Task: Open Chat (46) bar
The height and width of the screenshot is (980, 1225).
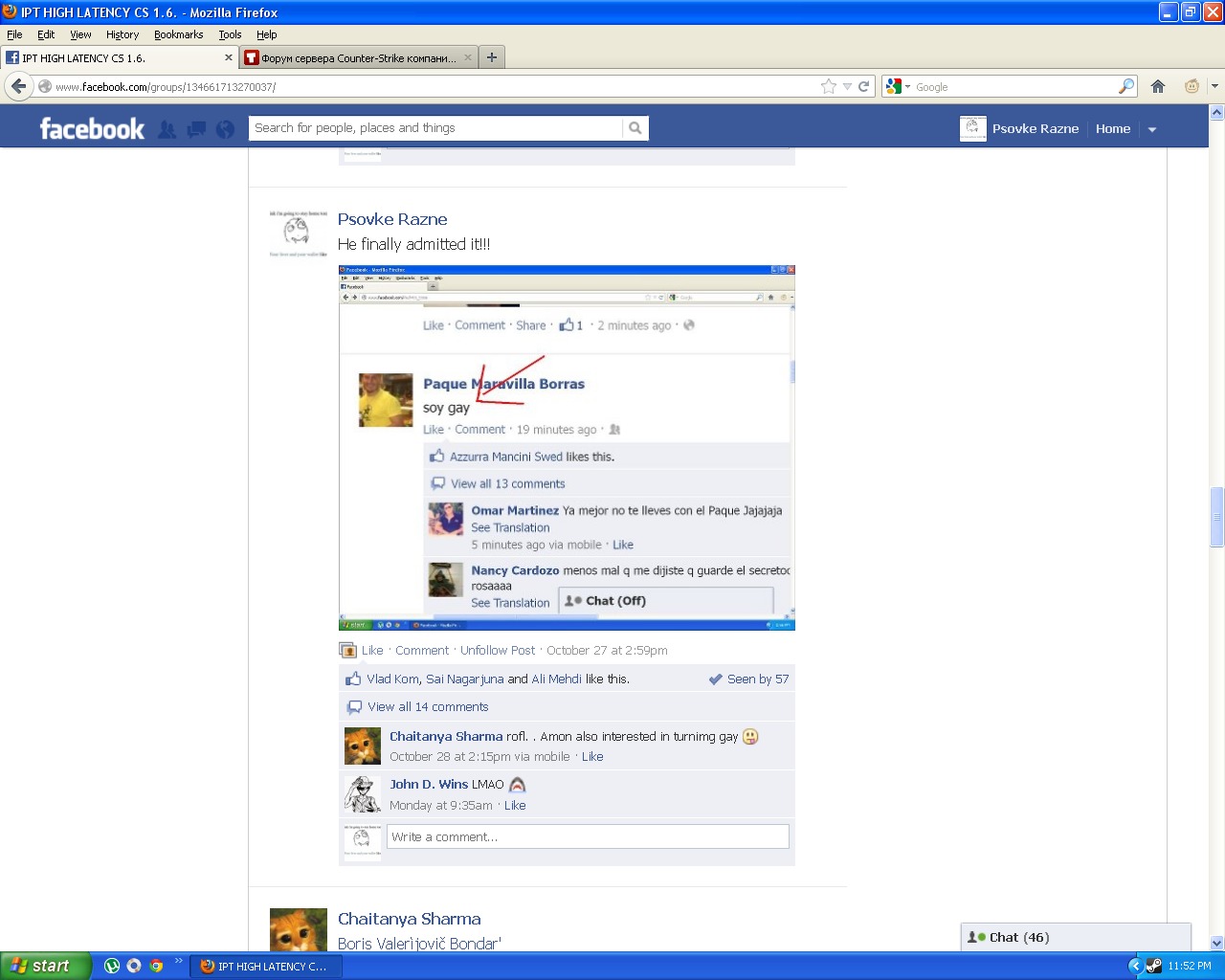Action: [1076, 937]
